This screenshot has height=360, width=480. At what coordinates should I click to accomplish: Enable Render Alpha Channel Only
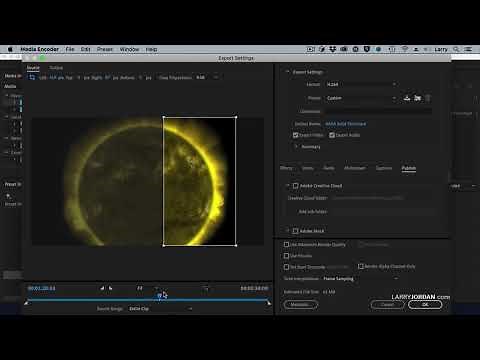click(x=361, y=266)
